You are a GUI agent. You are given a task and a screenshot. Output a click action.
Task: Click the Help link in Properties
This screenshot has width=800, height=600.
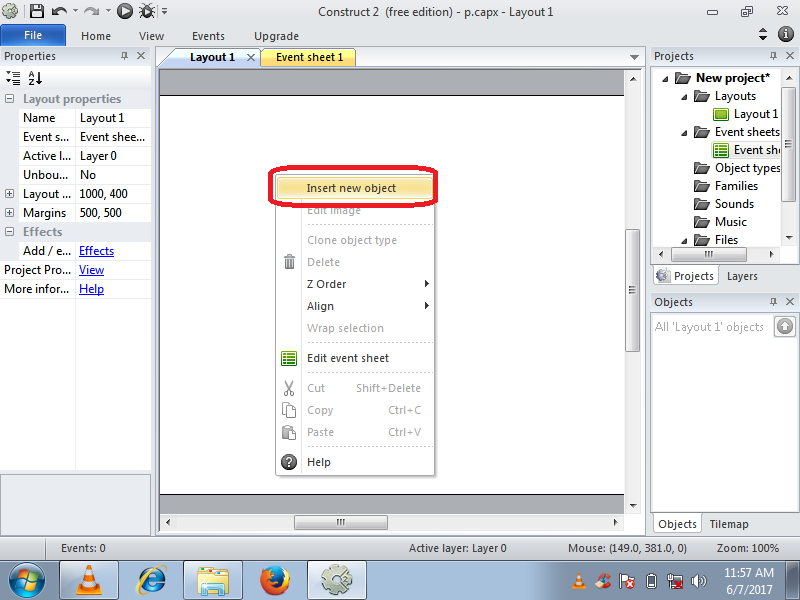[x=91, y=288]
